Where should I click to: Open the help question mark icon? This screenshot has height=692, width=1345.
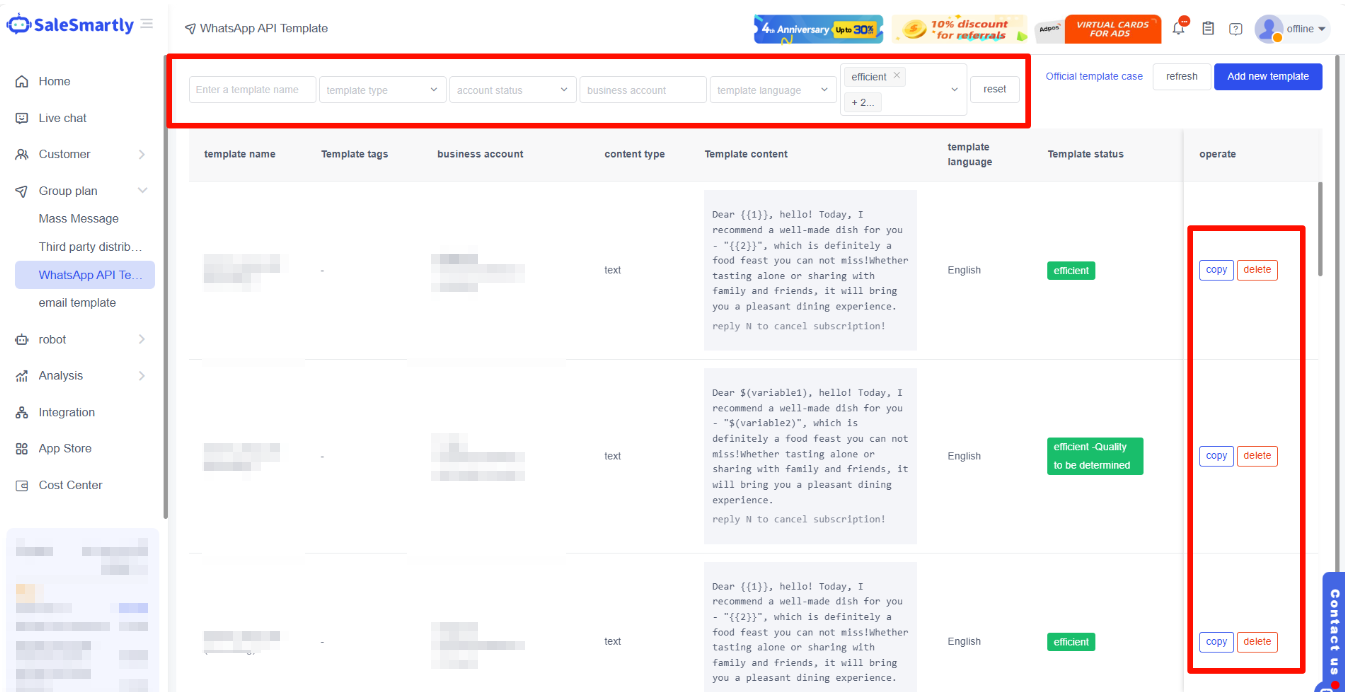point(1236,29)
